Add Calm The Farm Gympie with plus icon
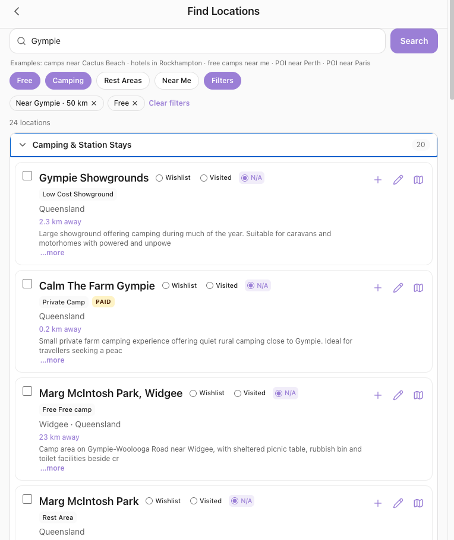 click(378, 288)
